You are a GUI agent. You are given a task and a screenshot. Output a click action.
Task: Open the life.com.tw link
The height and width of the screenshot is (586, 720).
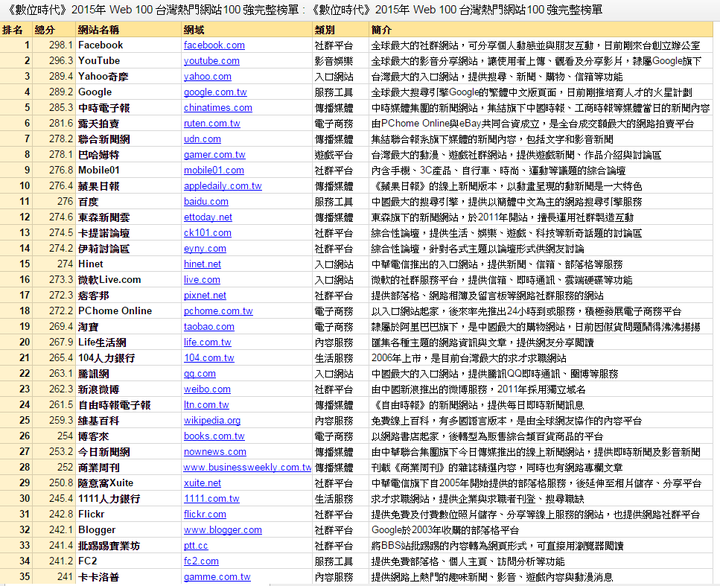pyautogui.click(x=207, y=342)
